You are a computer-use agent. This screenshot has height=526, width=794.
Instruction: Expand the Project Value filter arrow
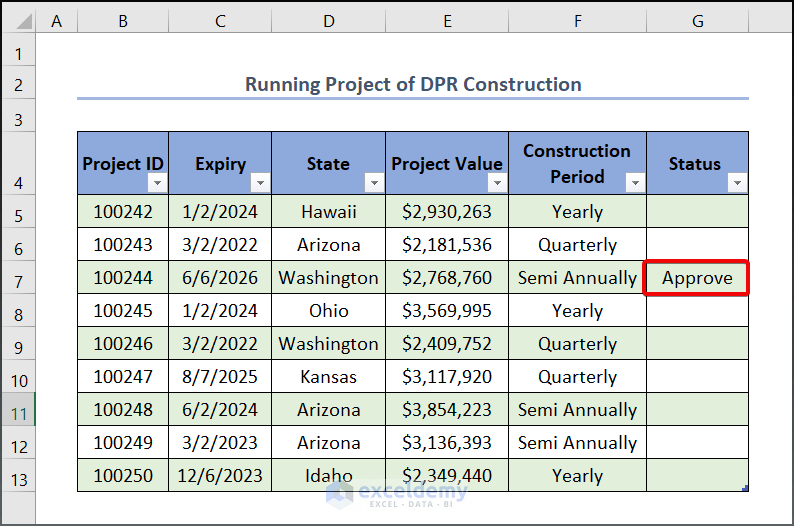[x=497, y=183]
